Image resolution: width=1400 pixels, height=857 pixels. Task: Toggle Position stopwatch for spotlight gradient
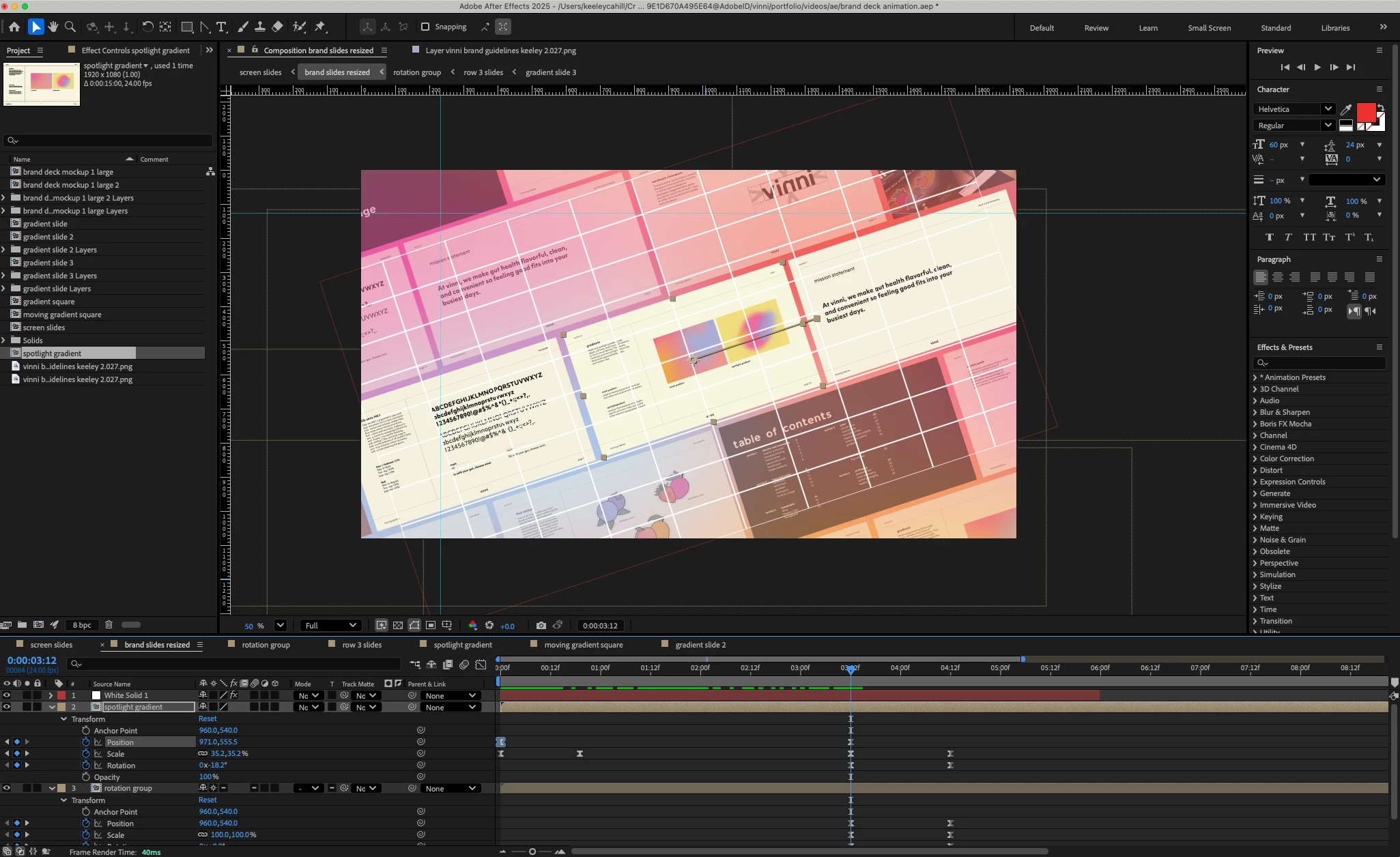click(86, 742)
